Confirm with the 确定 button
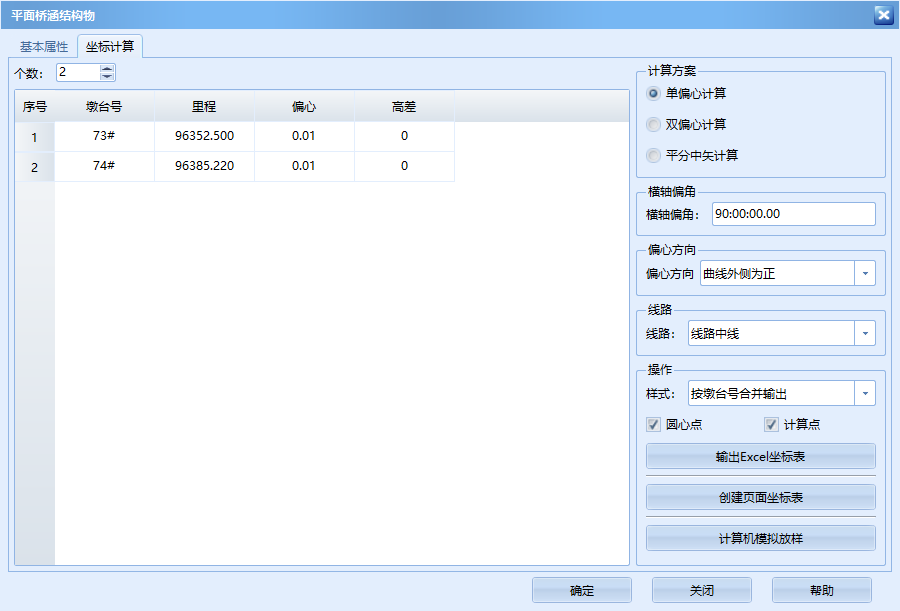This screenshot has height=611, width=900. tap(581, 591)
